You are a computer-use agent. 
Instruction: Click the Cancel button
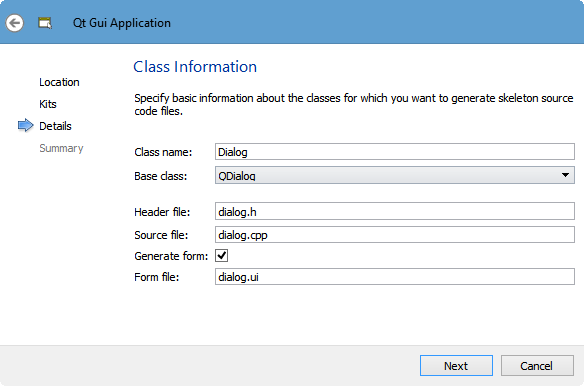point(537,366)
